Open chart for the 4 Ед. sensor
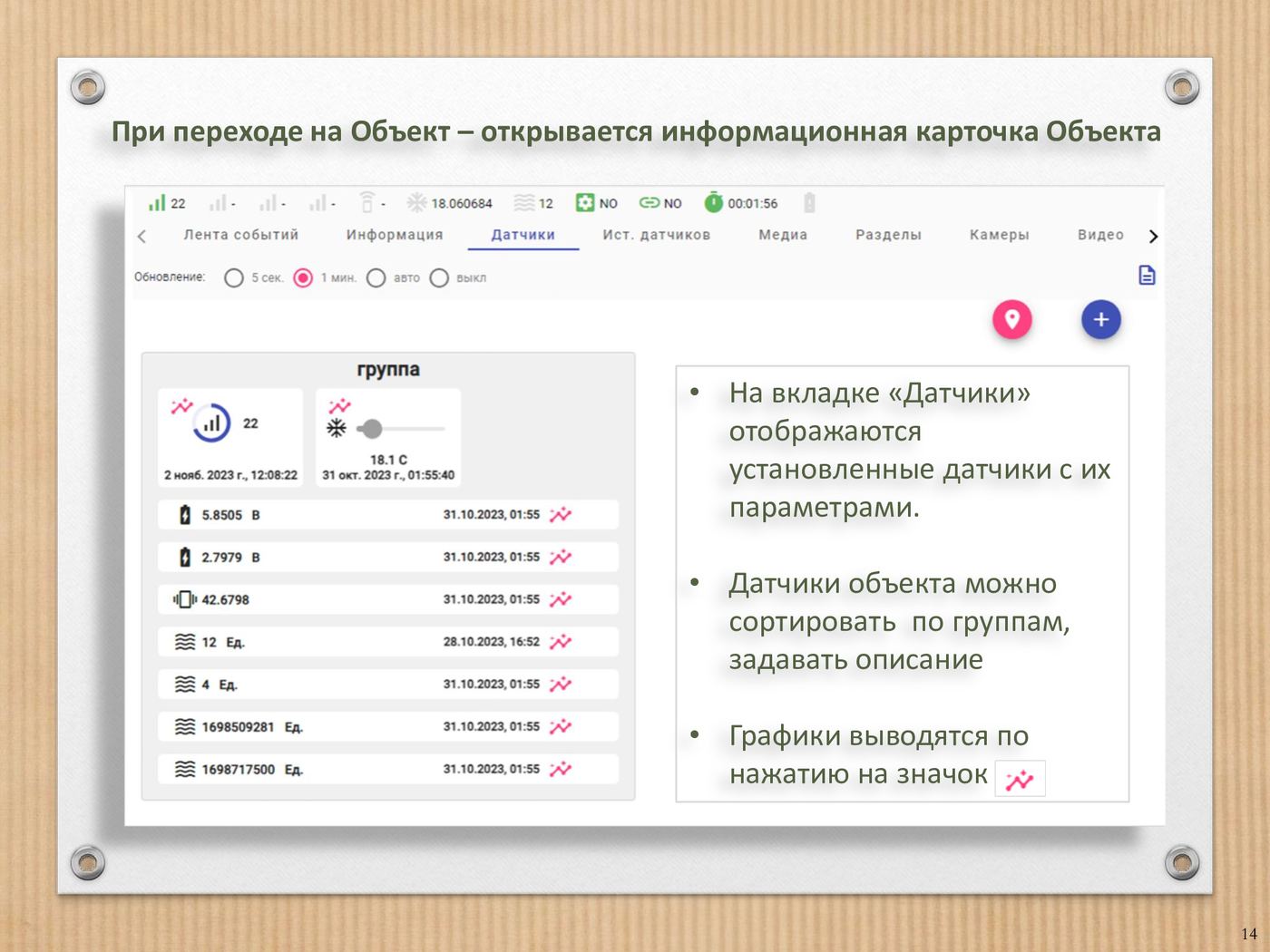Image resolution: width=1270 pixels, height=952 pixels. (x=561, y=684)
